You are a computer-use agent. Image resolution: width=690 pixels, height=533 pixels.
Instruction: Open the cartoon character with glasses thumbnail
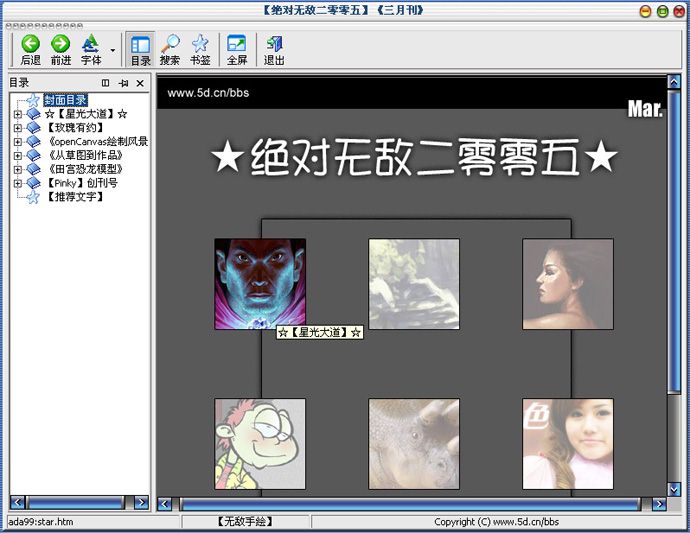[260, 444]
